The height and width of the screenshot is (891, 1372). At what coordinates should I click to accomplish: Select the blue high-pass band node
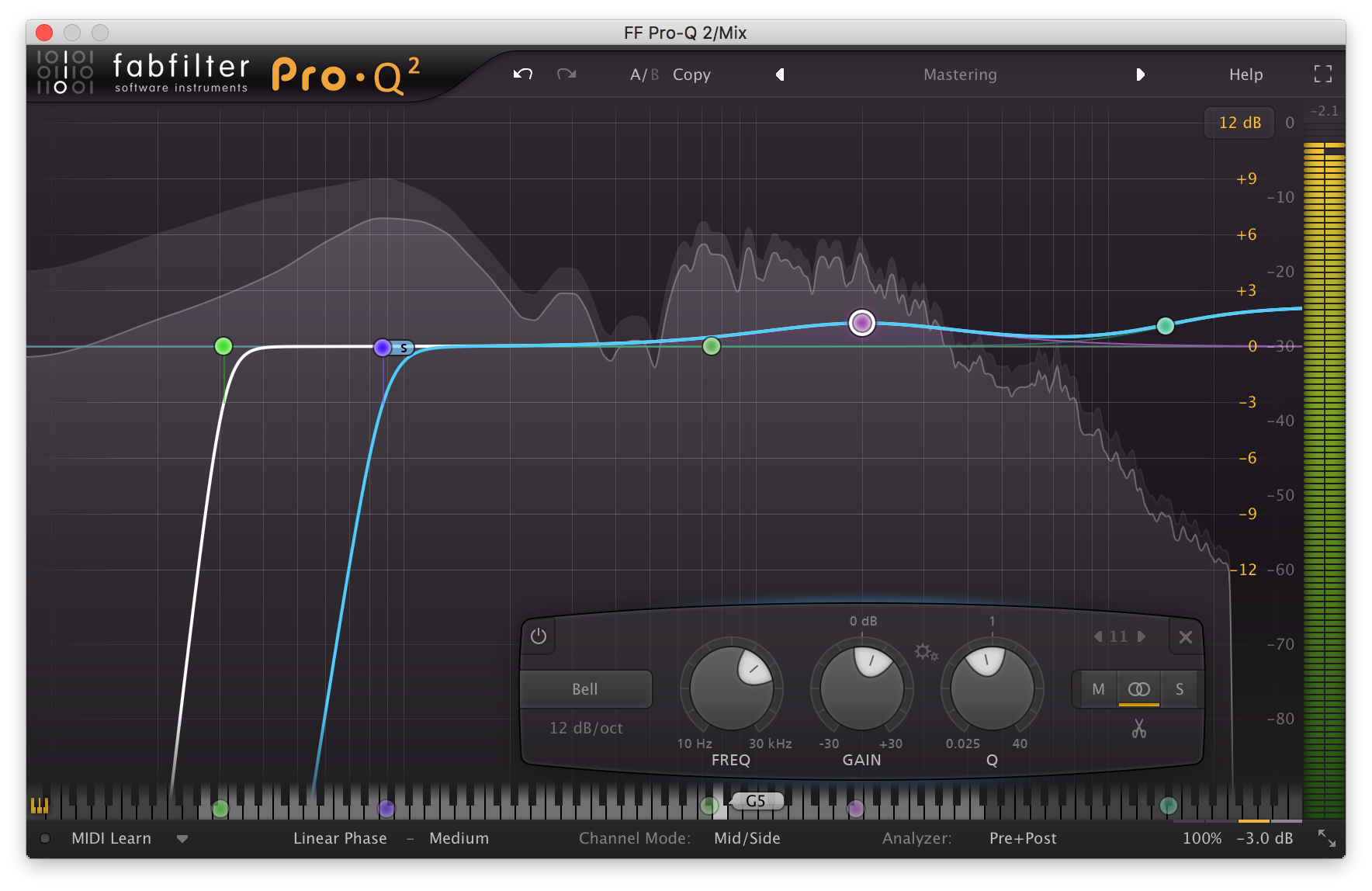(383, 348)
